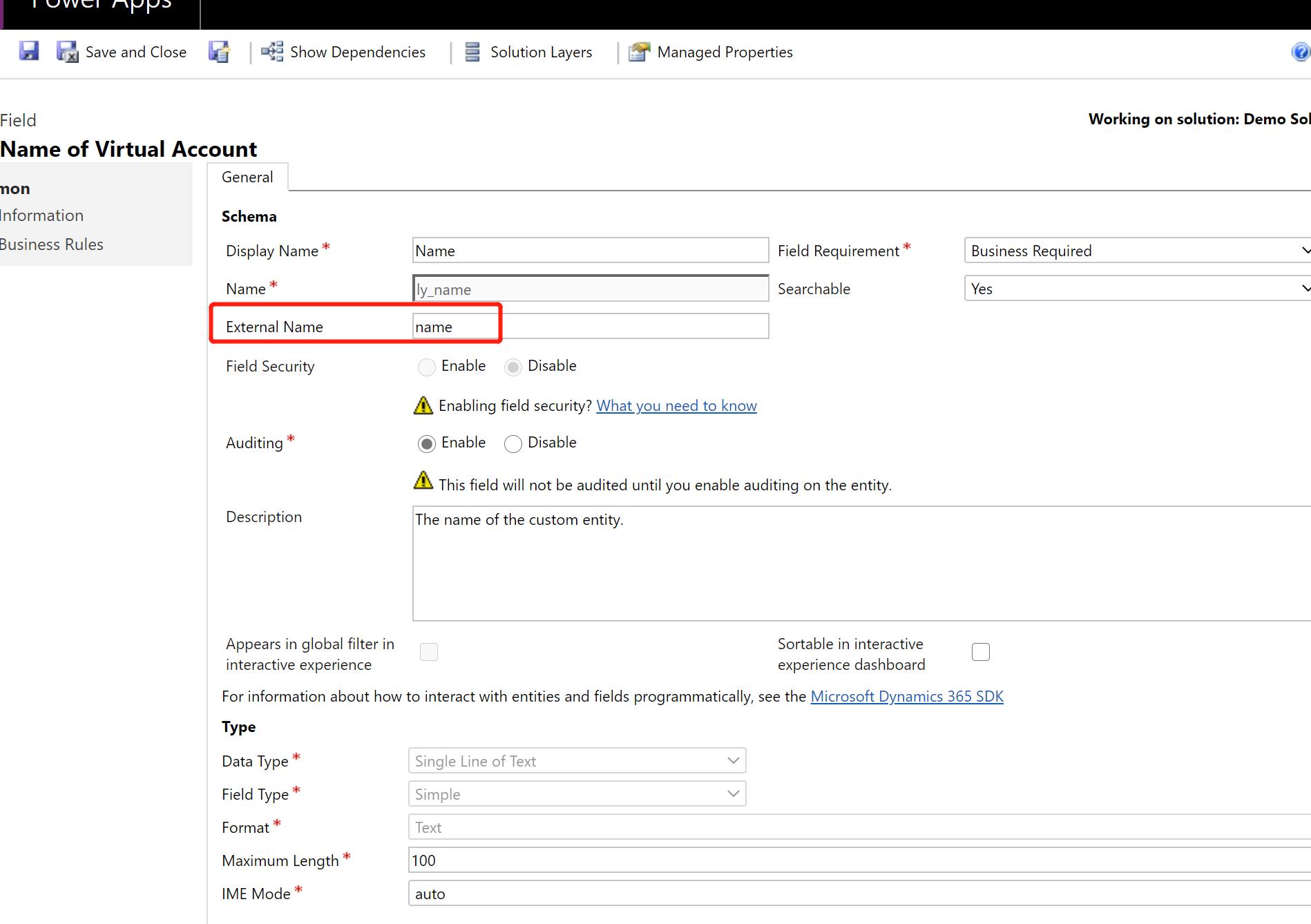Screen dimensions: 1311x924
Task: Click Solution Layers button text
Action: coord(542,52)
